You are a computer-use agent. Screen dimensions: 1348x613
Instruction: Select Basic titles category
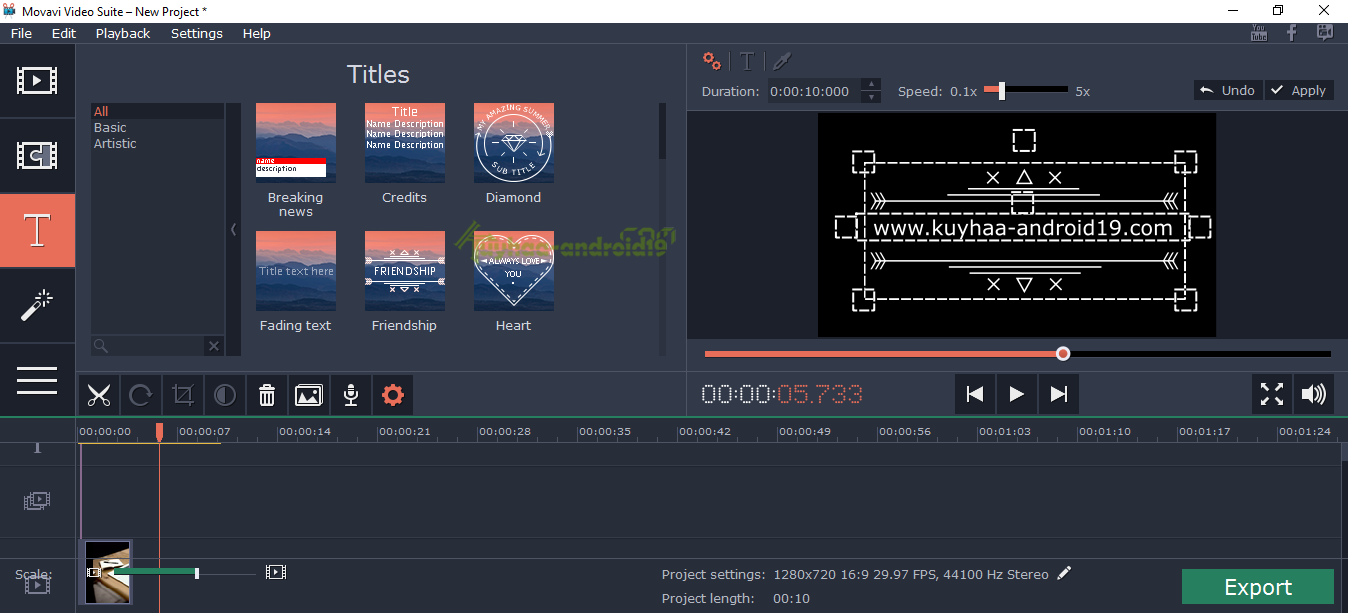(x=158, y=127)
